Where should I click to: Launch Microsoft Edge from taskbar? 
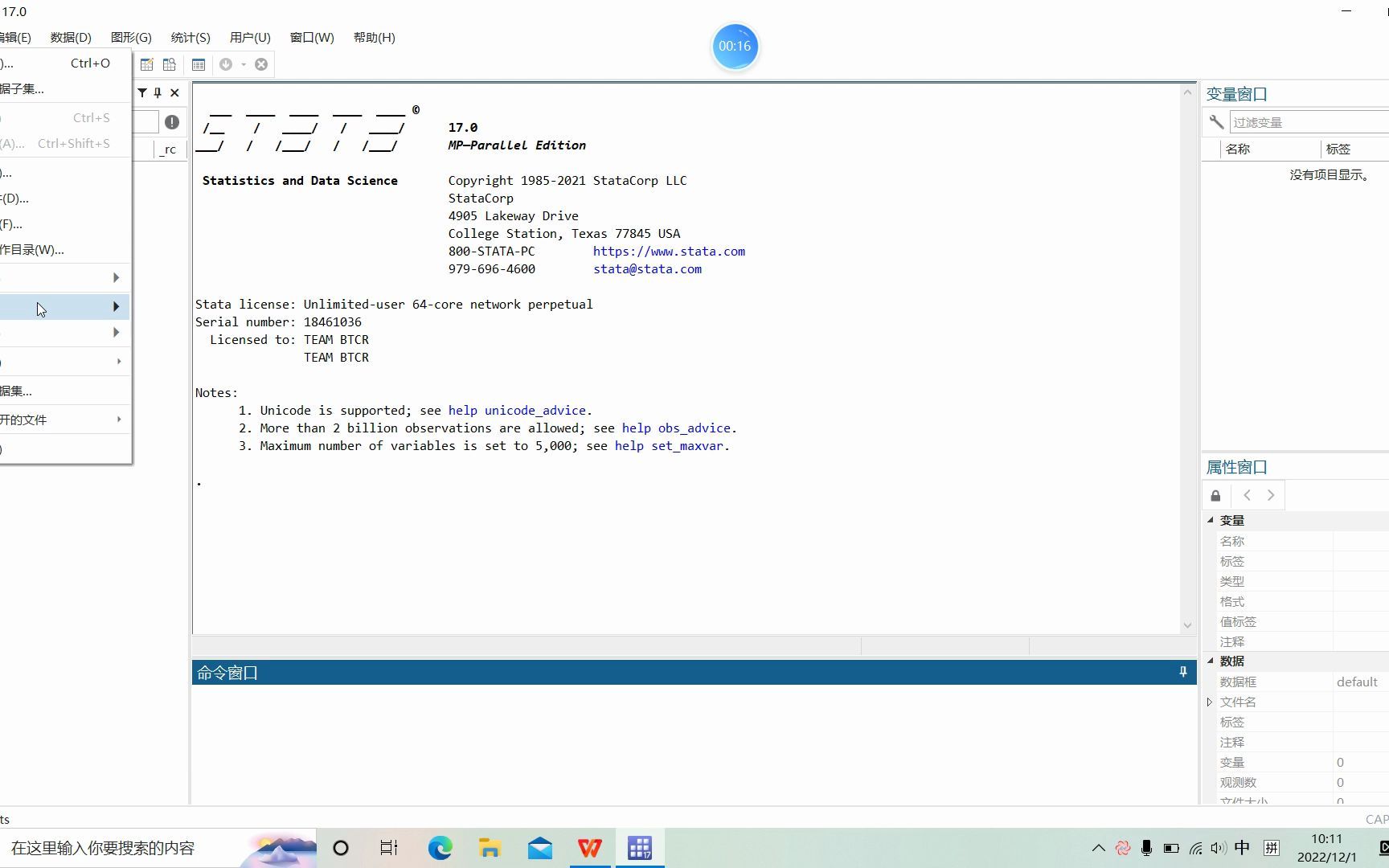(440, 848)
